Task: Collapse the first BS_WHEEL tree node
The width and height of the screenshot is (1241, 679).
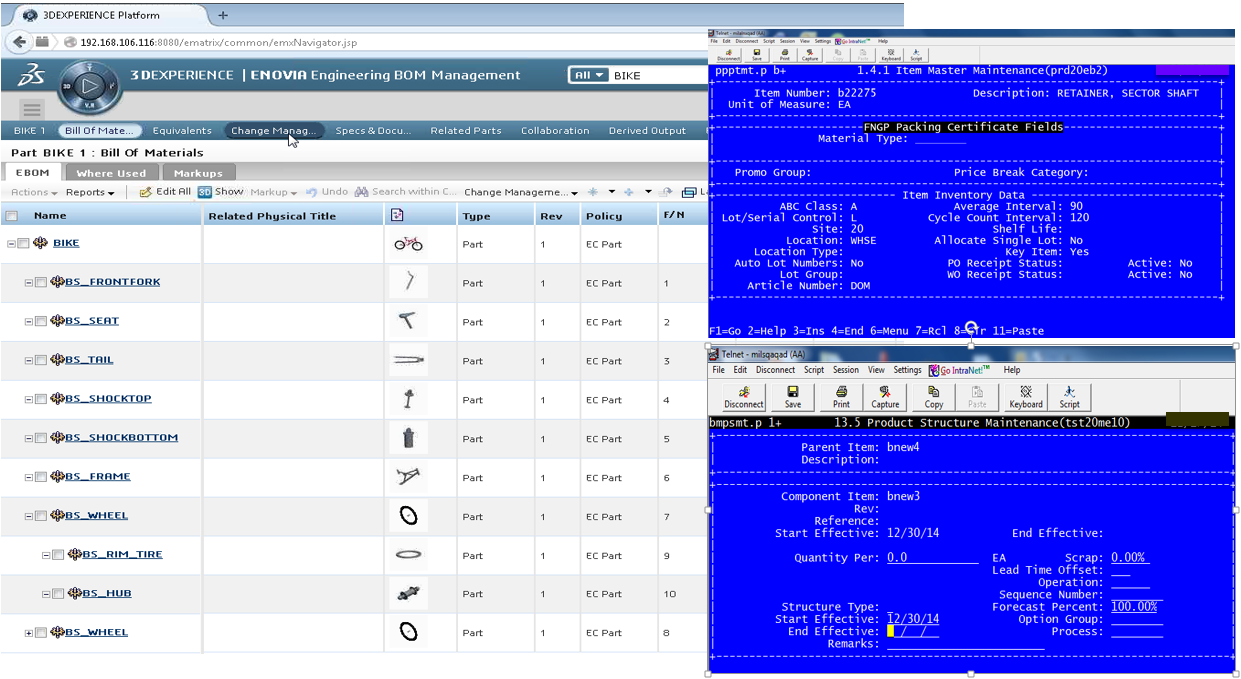Action: [29, 516]
